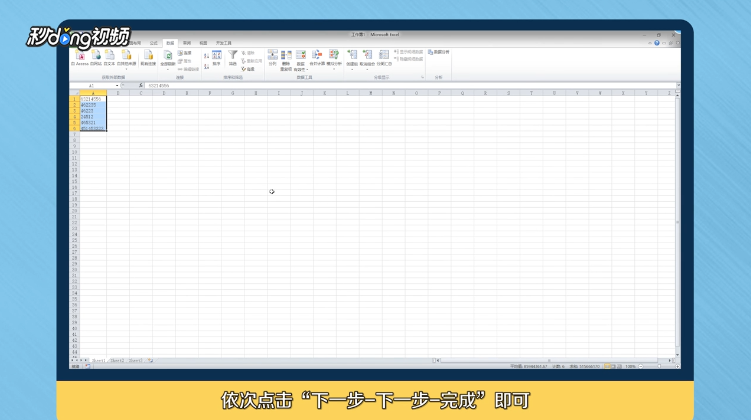
Task: Click the Insert Function fx button
Action: point(141,86)
